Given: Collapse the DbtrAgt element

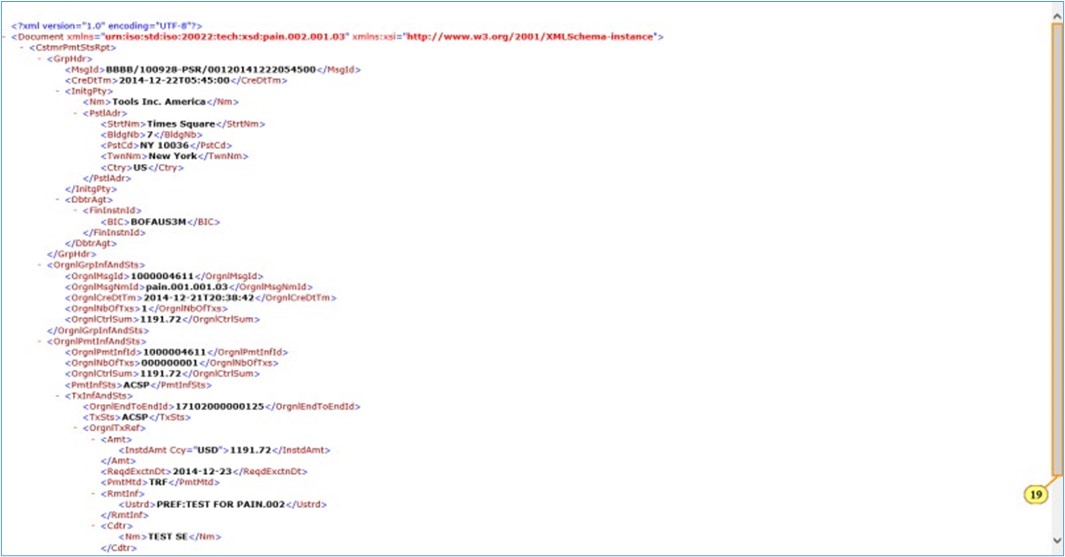Looking at the screenshot, I should pos(58,199).
